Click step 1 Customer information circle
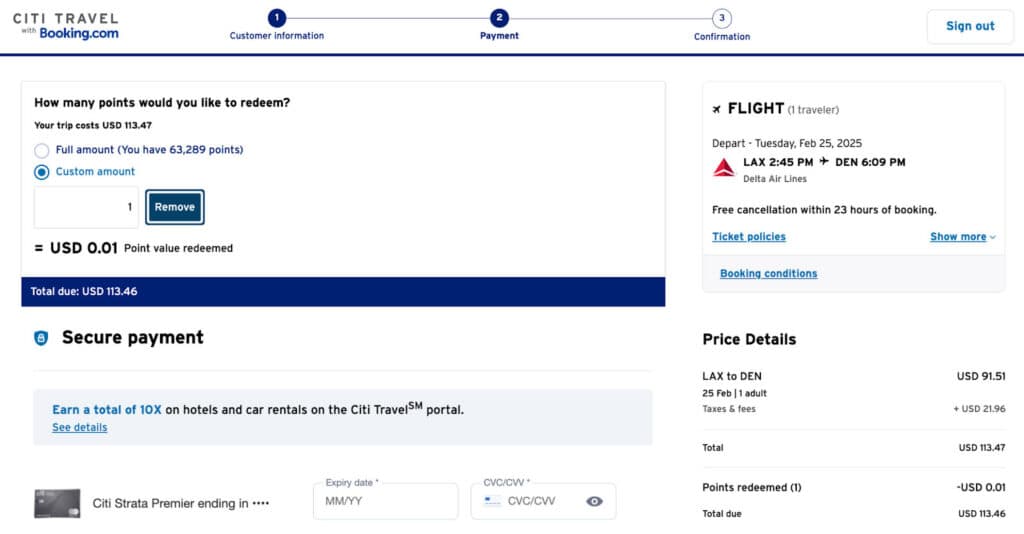 (277, 18)
